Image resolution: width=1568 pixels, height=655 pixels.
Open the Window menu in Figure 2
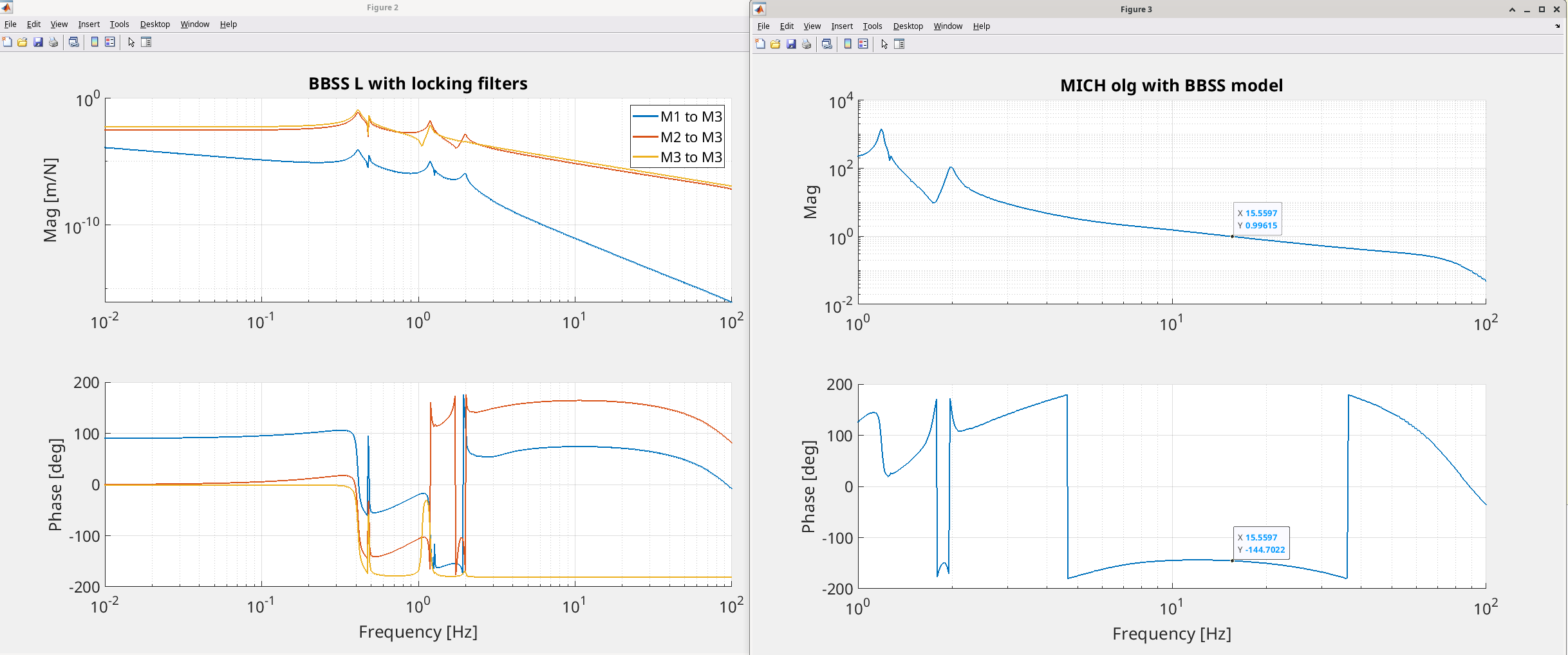195,24
